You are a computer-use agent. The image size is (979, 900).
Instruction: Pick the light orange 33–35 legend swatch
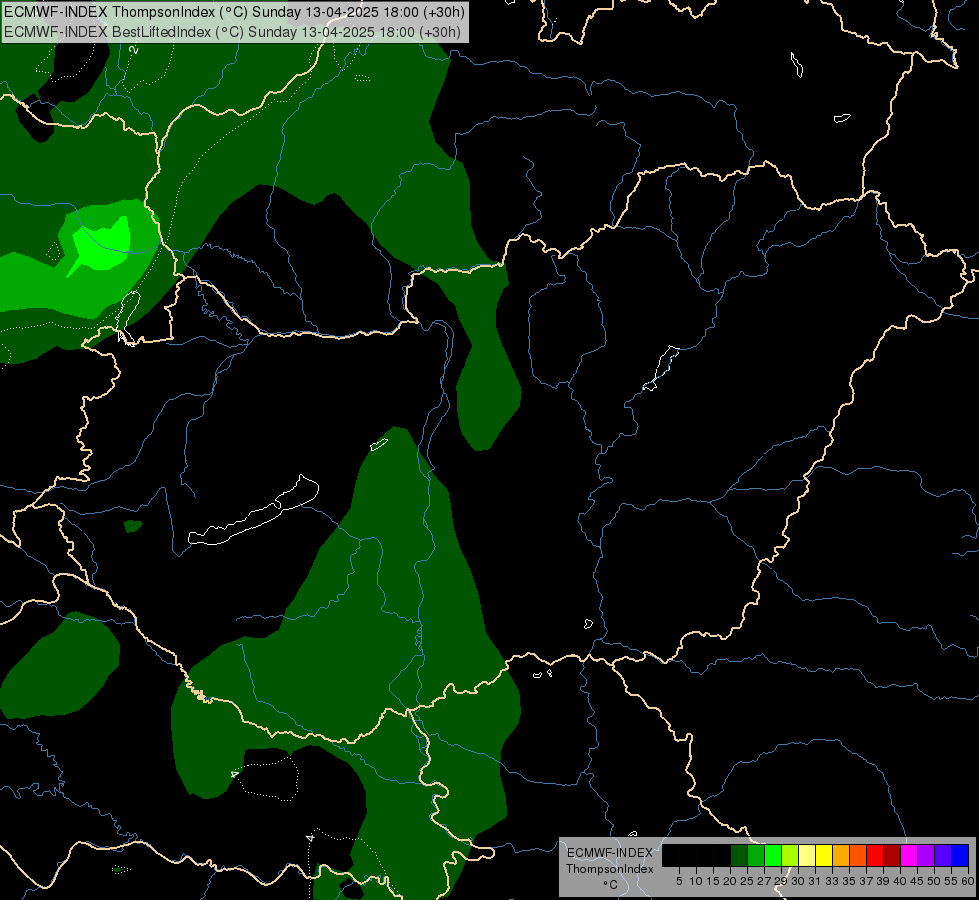(841, 855)
